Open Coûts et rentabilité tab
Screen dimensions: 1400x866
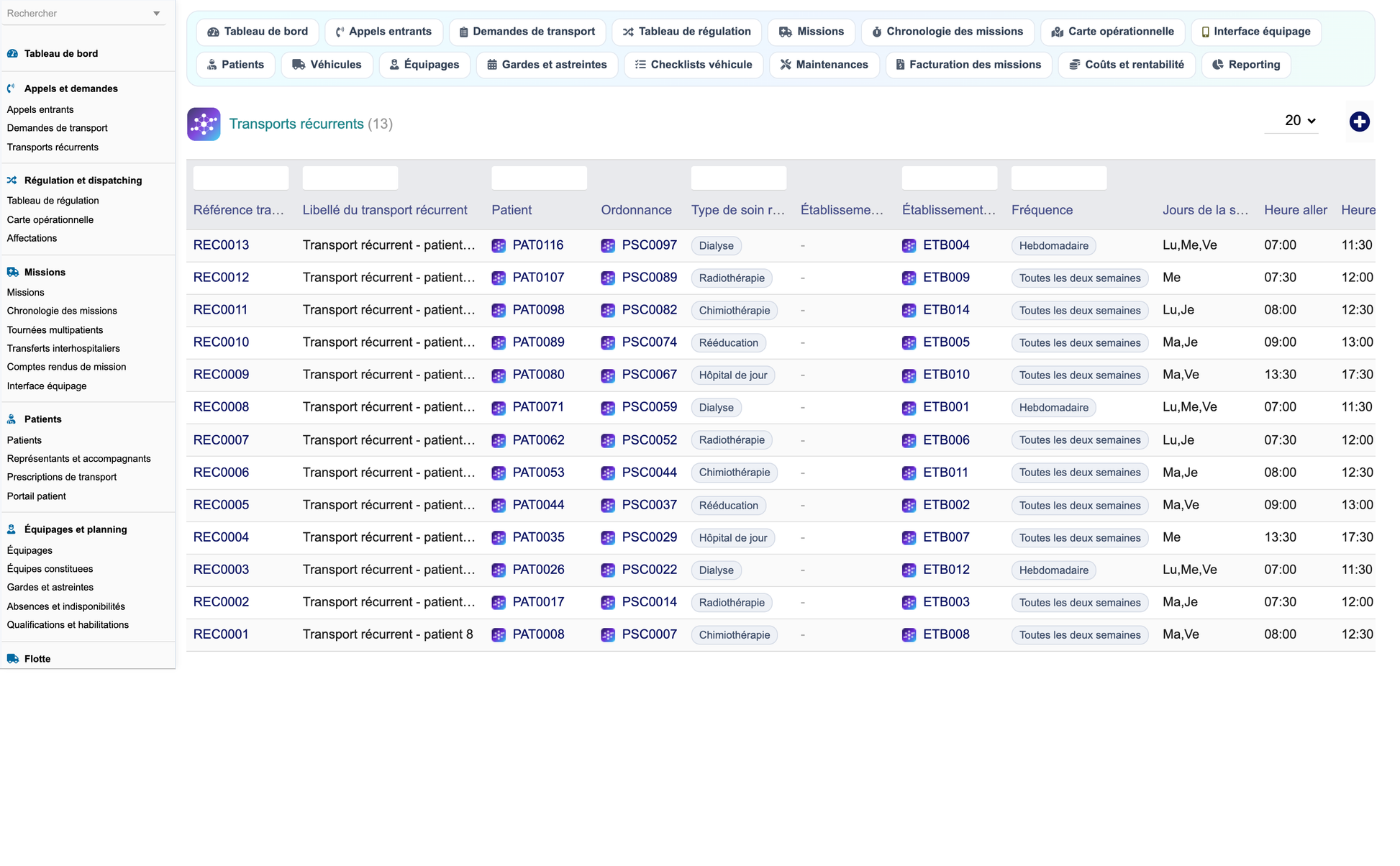(x=1127, y=65)
